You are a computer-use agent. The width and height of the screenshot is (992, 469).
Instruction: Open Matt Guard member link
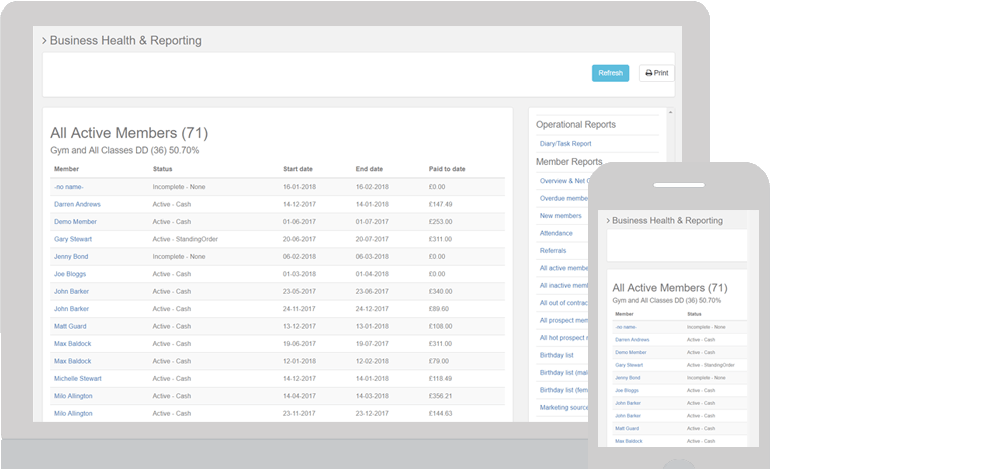pos(71,326)
